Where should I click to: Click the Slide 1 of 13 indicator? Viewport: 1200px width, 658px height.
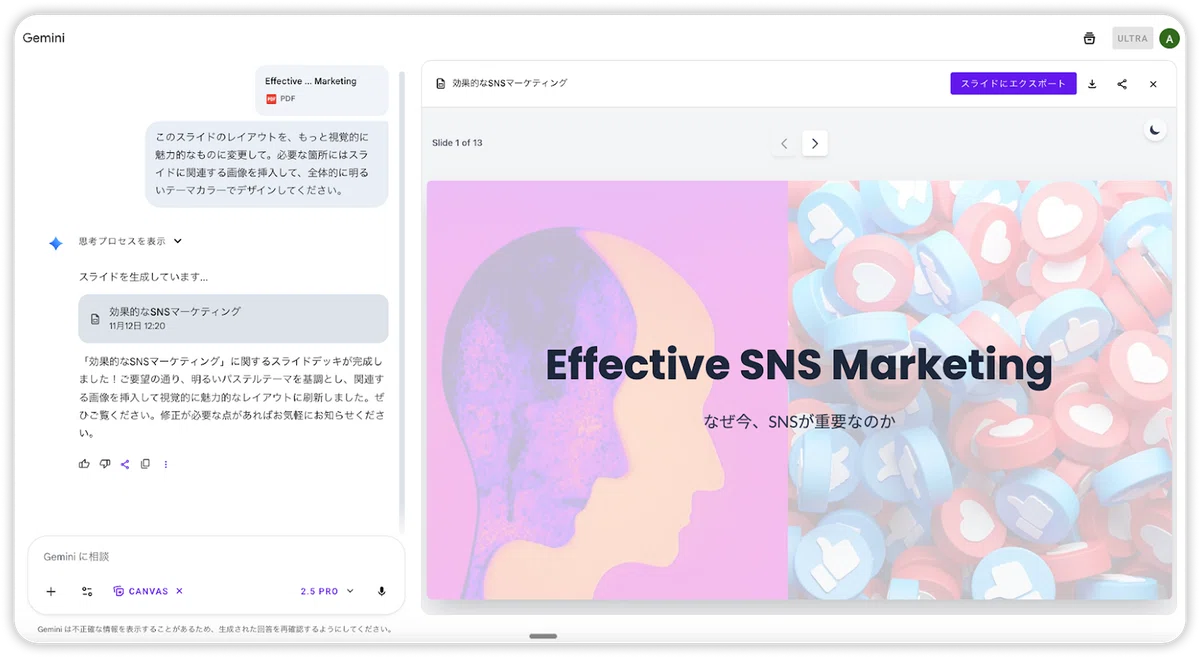457,143
